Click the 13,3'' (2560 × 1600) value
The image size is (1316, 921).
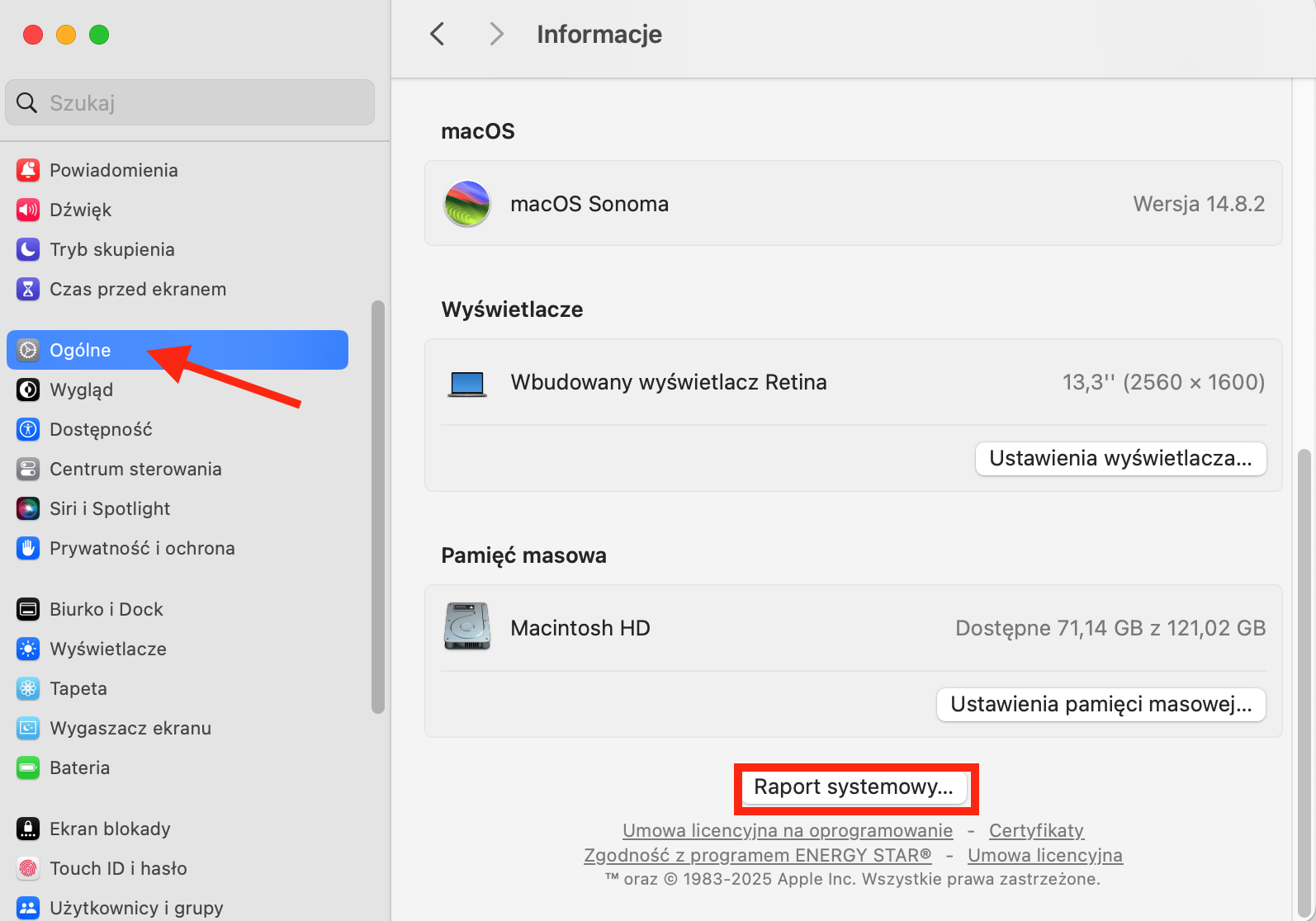click(1163, 382)
